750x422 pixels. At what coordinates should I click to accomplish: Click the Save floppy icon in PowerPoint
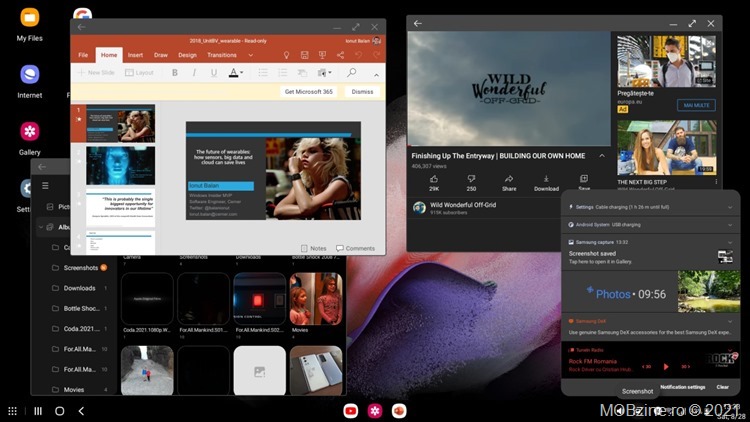click(304, 55)
